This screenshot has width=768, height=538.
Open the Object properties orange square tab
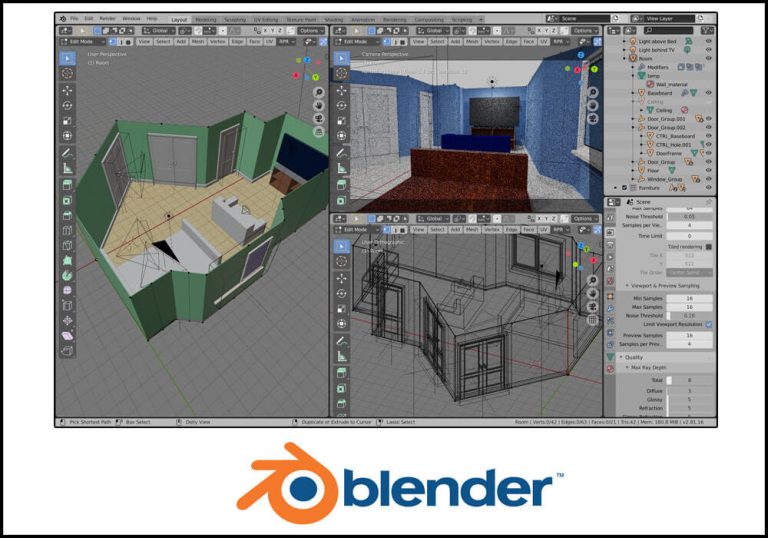point(610,296)
